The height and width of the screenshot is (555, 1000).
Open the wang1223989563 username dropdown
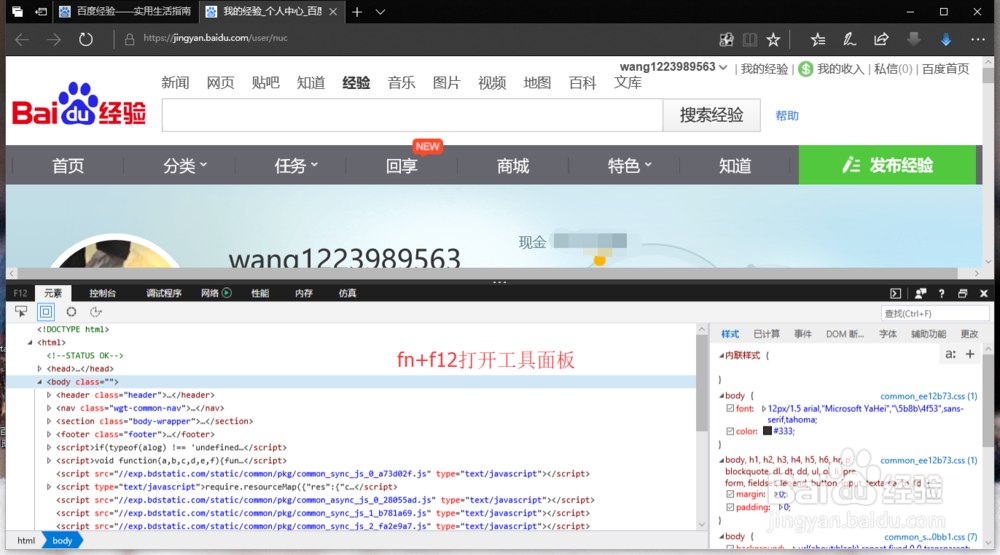click(673, 67)
